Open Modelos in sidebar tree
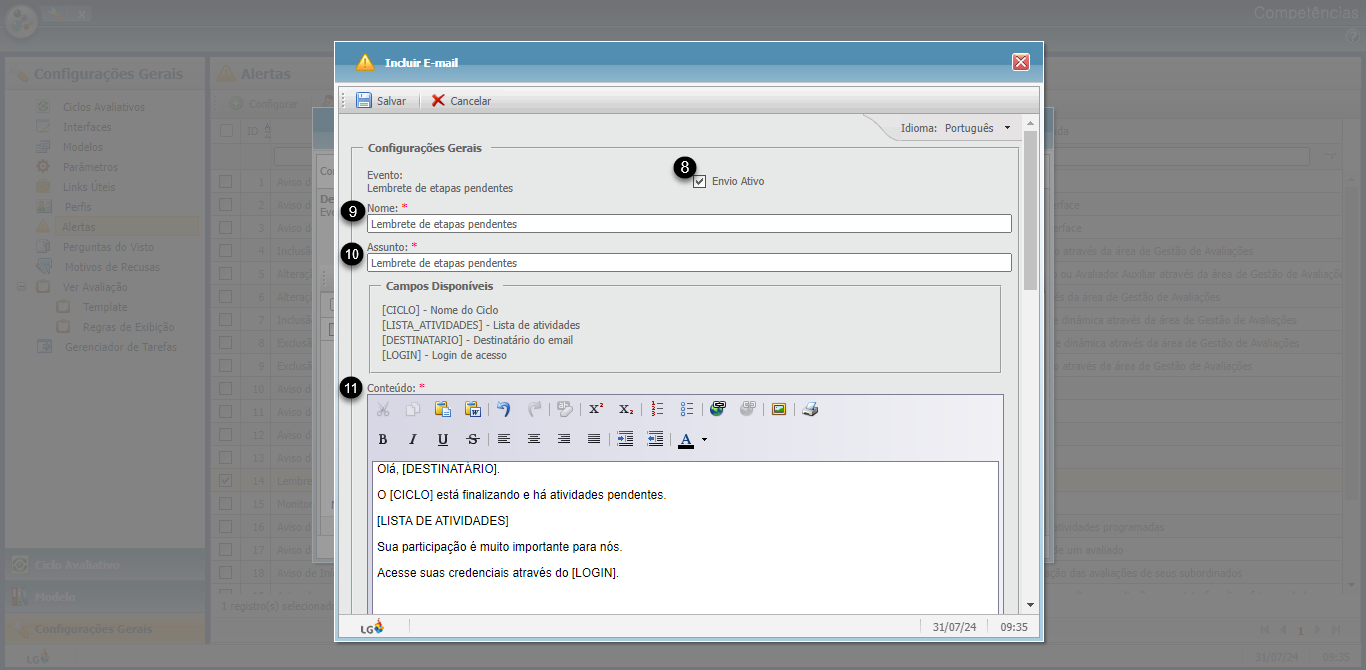The height and width of the screenshot is (670, 1366). coord(83,147)
